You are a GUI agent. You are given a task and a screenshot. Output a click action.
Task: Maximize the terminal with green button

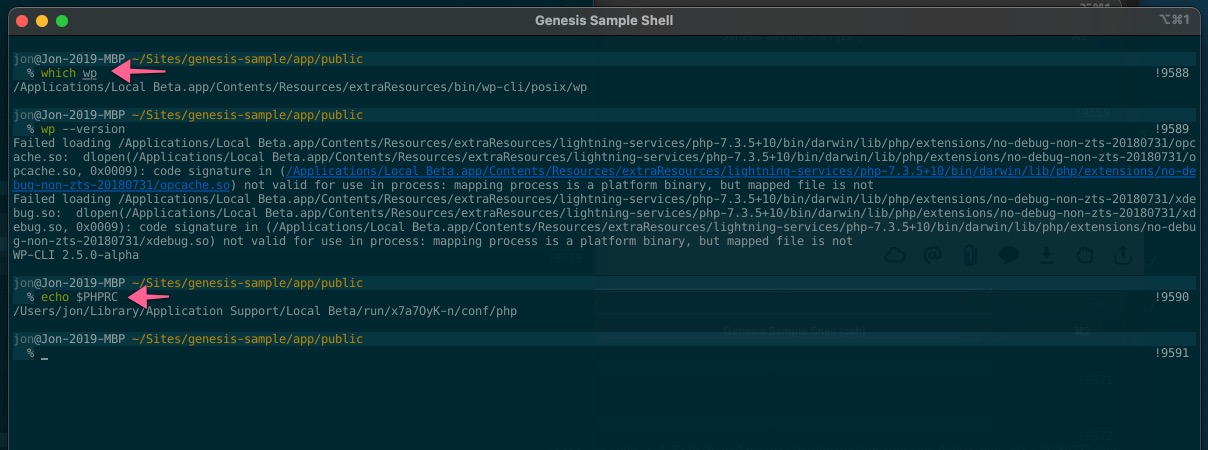[62, 20]
